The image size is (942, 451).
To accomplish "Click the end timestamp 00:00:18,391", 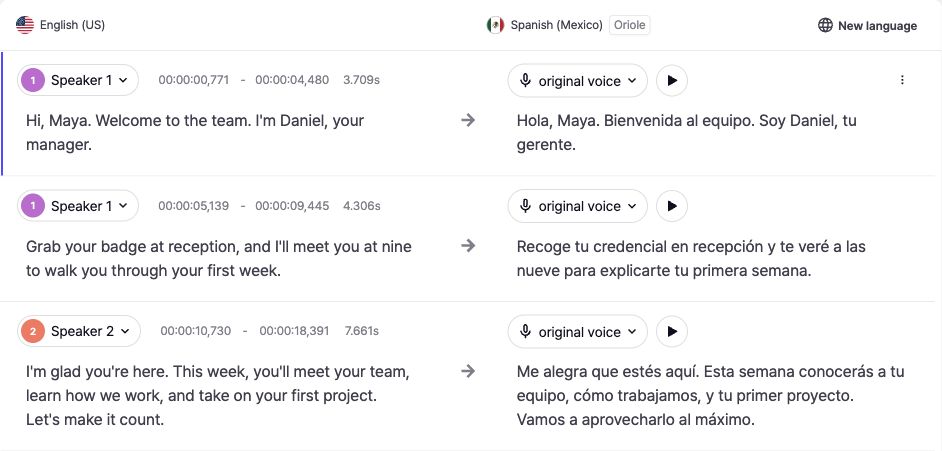I will 294,331.
